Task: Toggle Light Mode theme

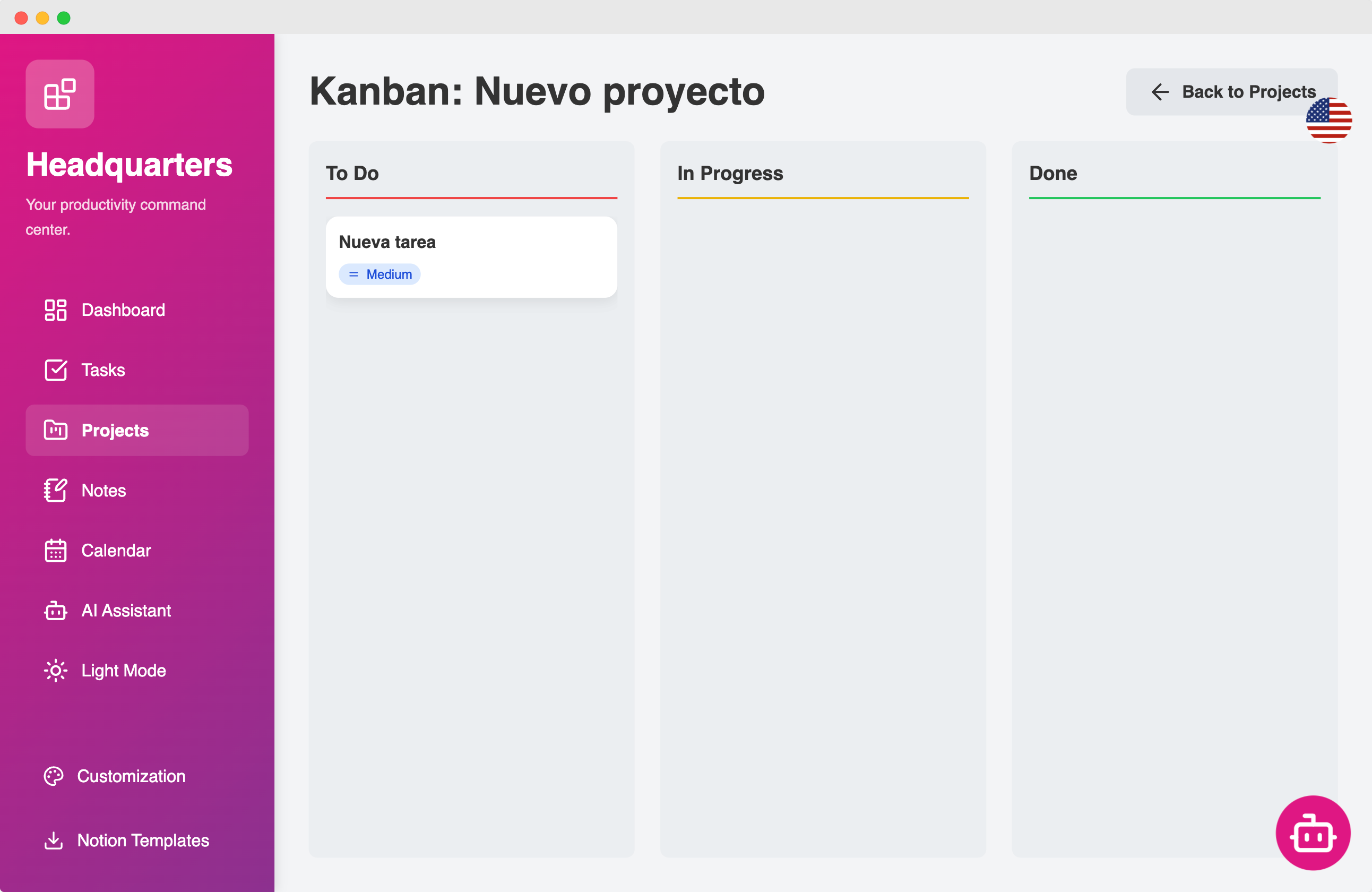Action: pyautogui.click(x=123, y=671)
